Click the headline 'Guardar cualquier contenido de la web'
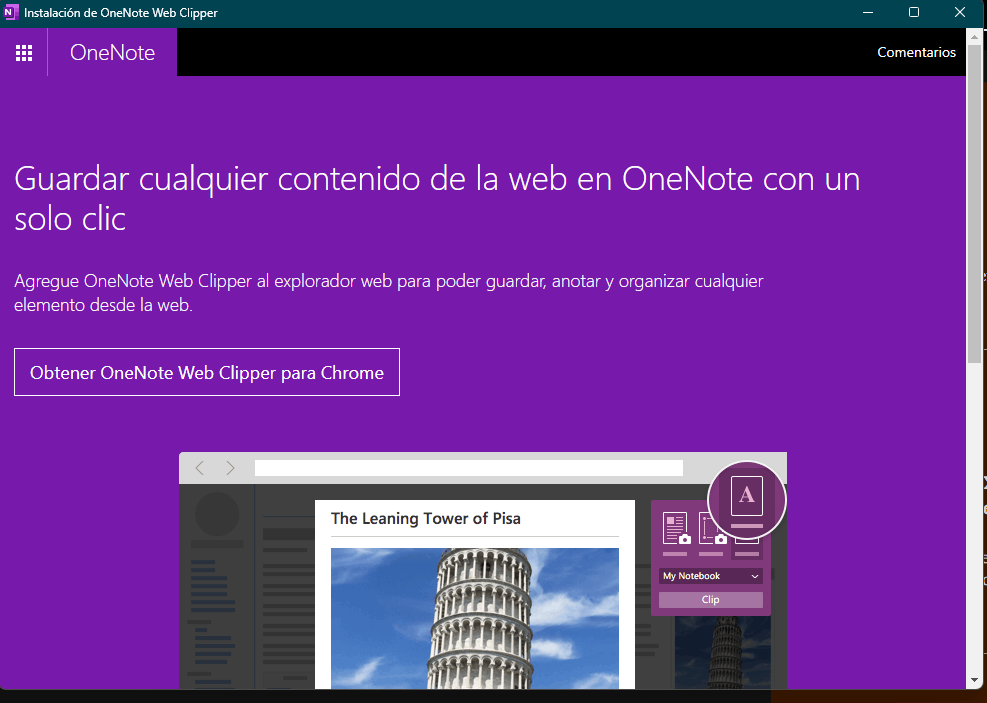Image resolution: width=987 pixels, height=703 pixels. tap(437, 198)
